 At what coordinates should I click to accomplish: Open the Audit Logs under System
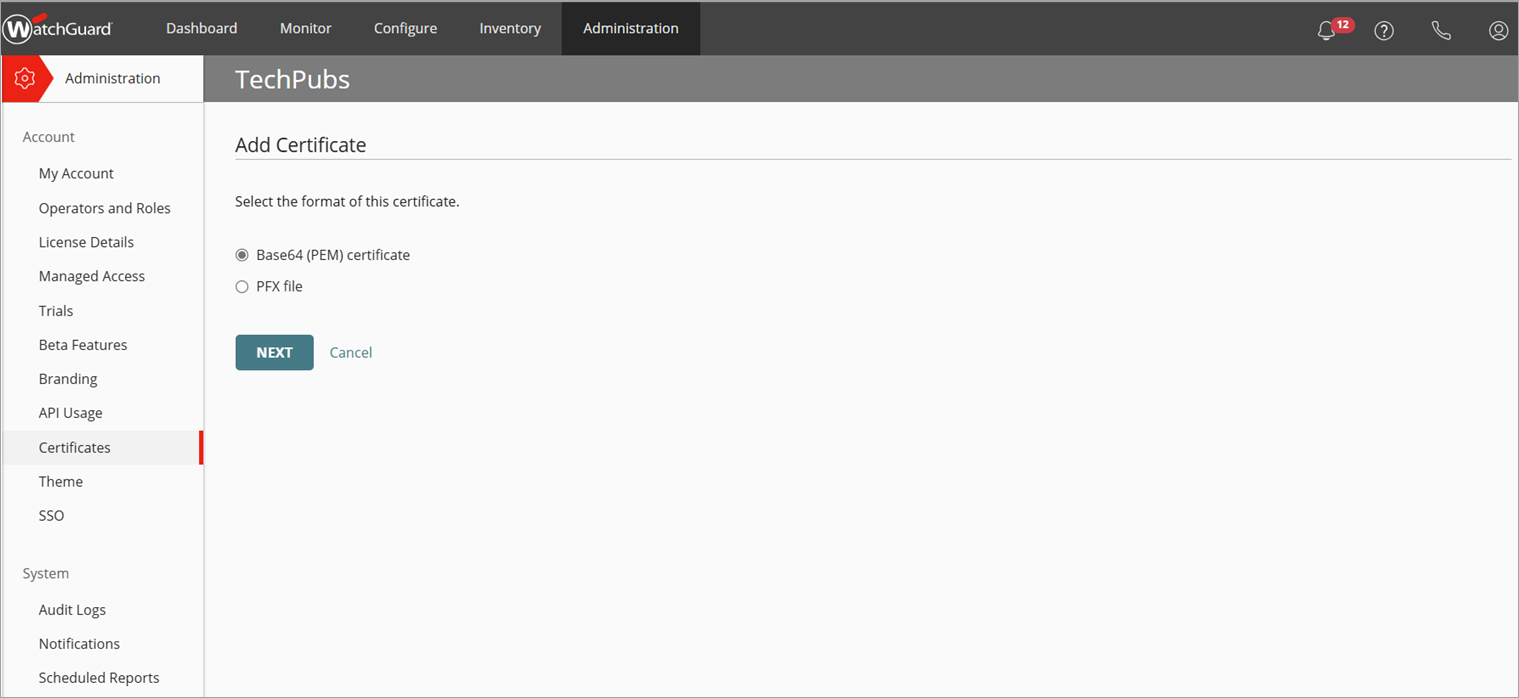[x=72, y=609]
